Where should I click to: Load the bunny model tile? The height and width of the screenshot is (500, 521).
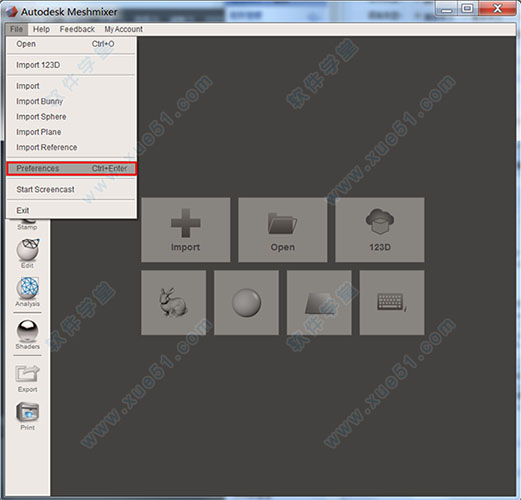point(173,302)
